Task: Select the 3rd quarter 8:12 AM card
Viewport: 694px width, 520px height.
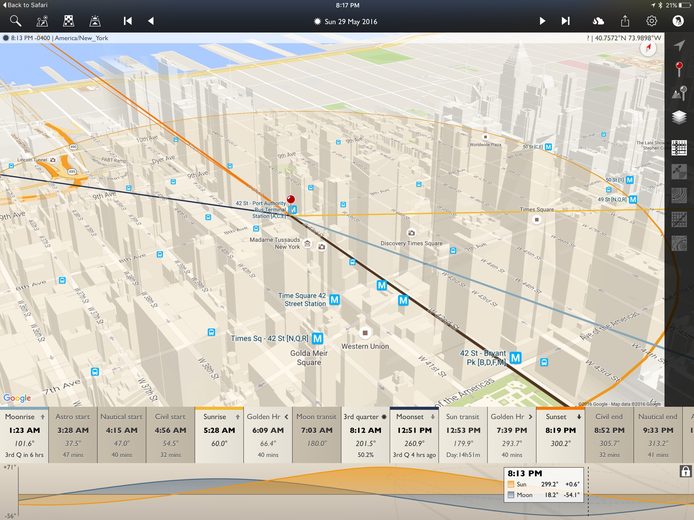Action: 366,435
